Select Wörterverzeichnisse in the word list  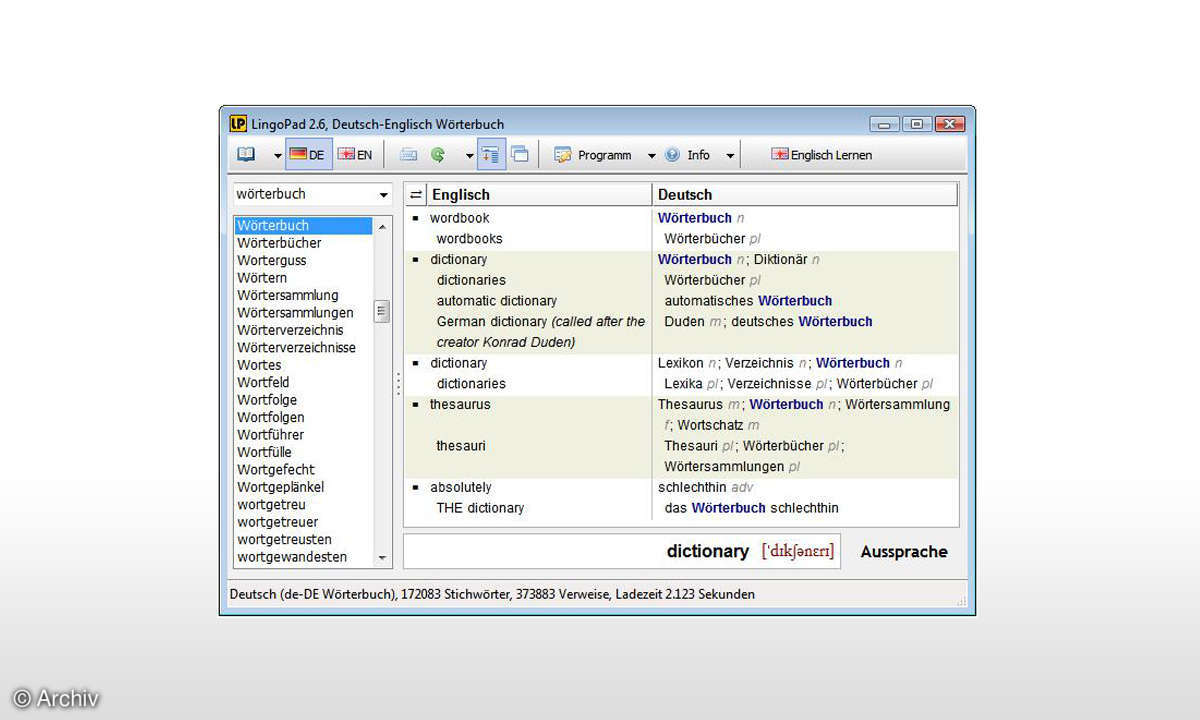pyautogui.click(x=296, y=348)
